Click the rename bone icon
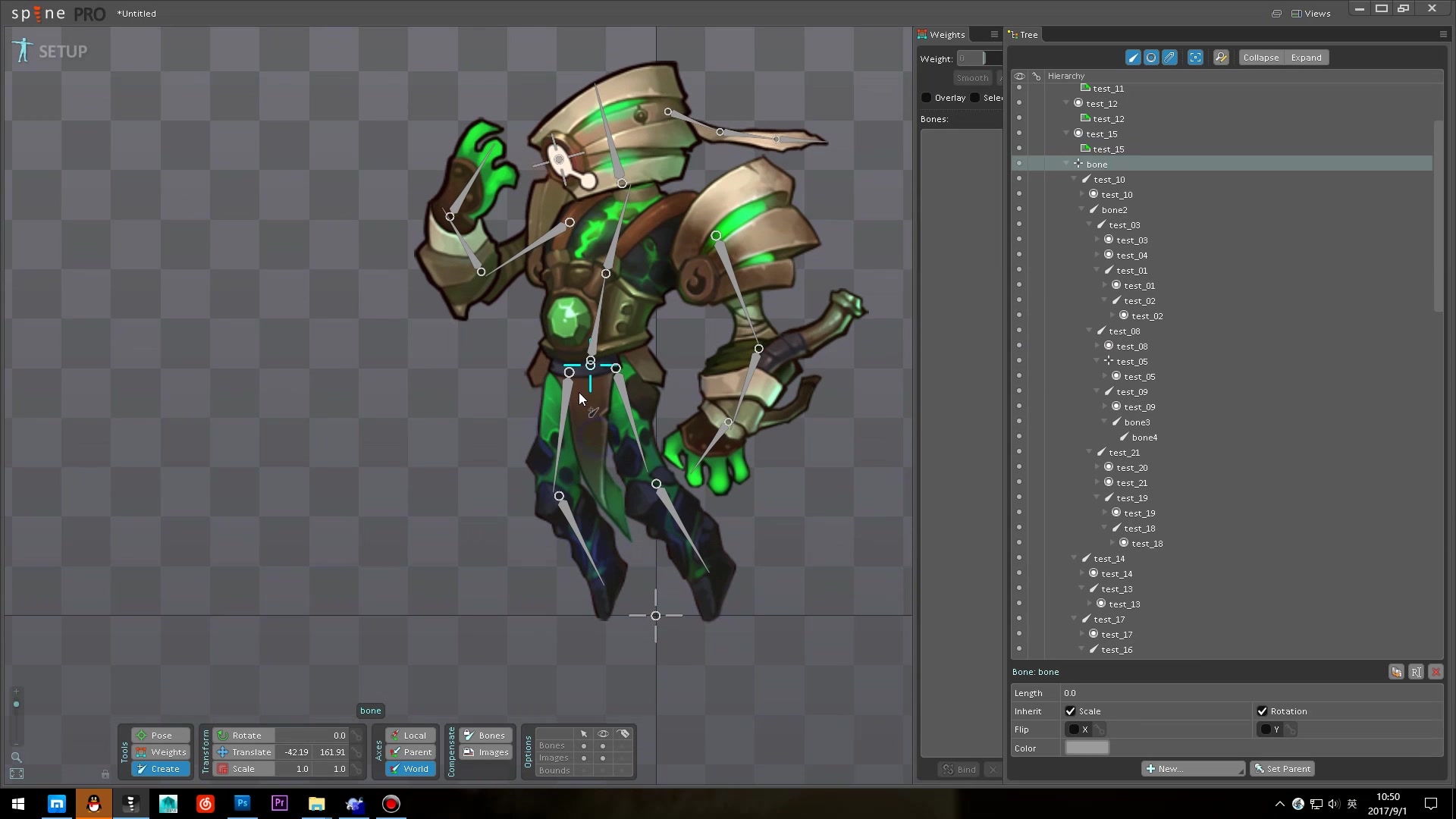The width and height of the screenshot is (1456, 819). click(1416, 673)
